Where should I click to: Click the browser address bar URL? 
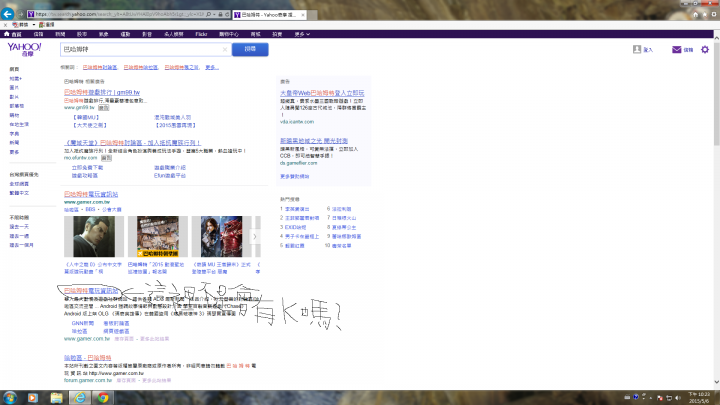(x=119, y=14)
